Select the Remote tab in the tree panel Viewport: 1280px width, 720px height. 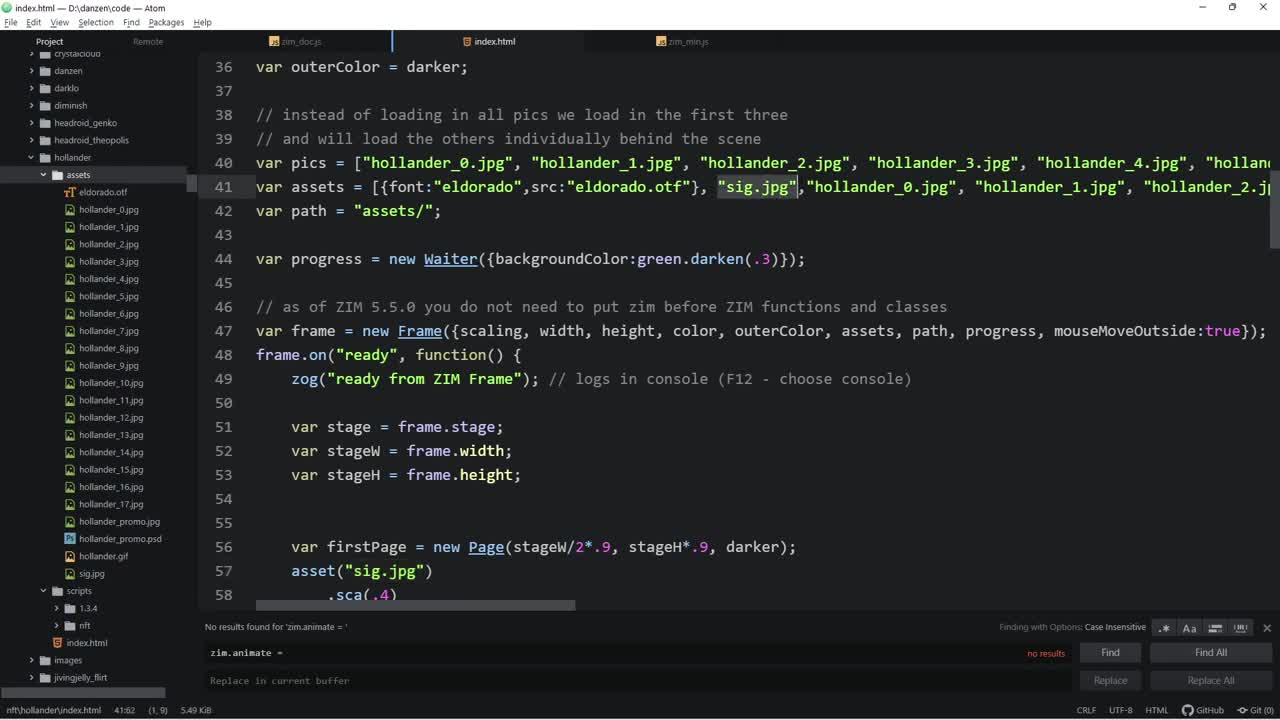(148, 42)
